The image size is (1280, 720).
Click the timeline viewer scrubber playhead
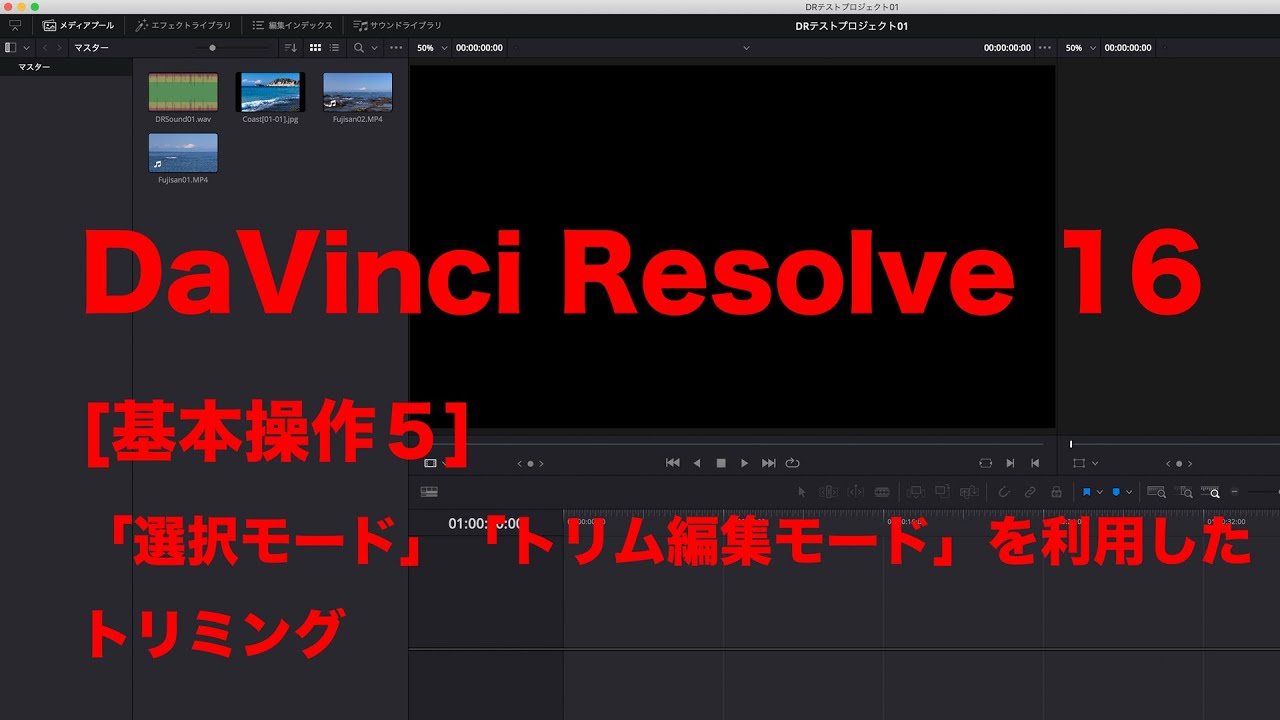pos(1071,444)
